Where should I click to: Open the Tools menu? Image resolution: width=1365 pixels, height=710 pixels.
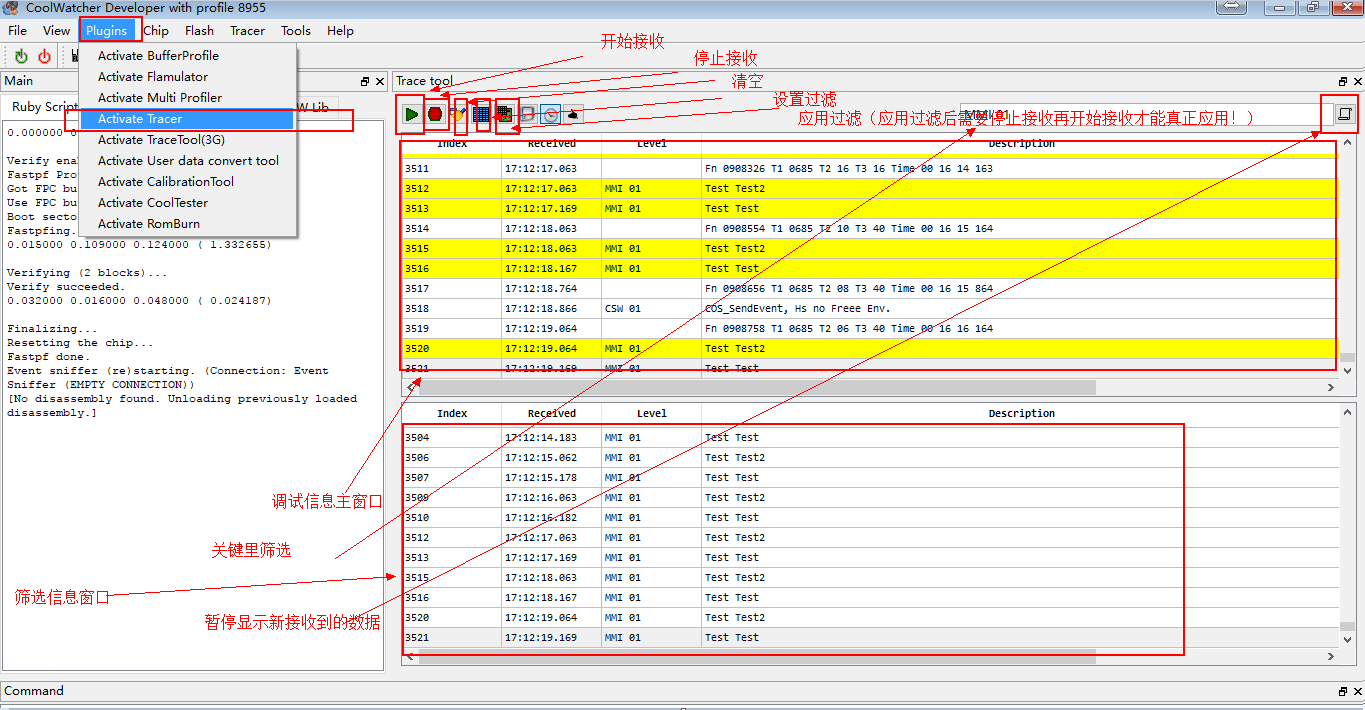pos(296,30)
